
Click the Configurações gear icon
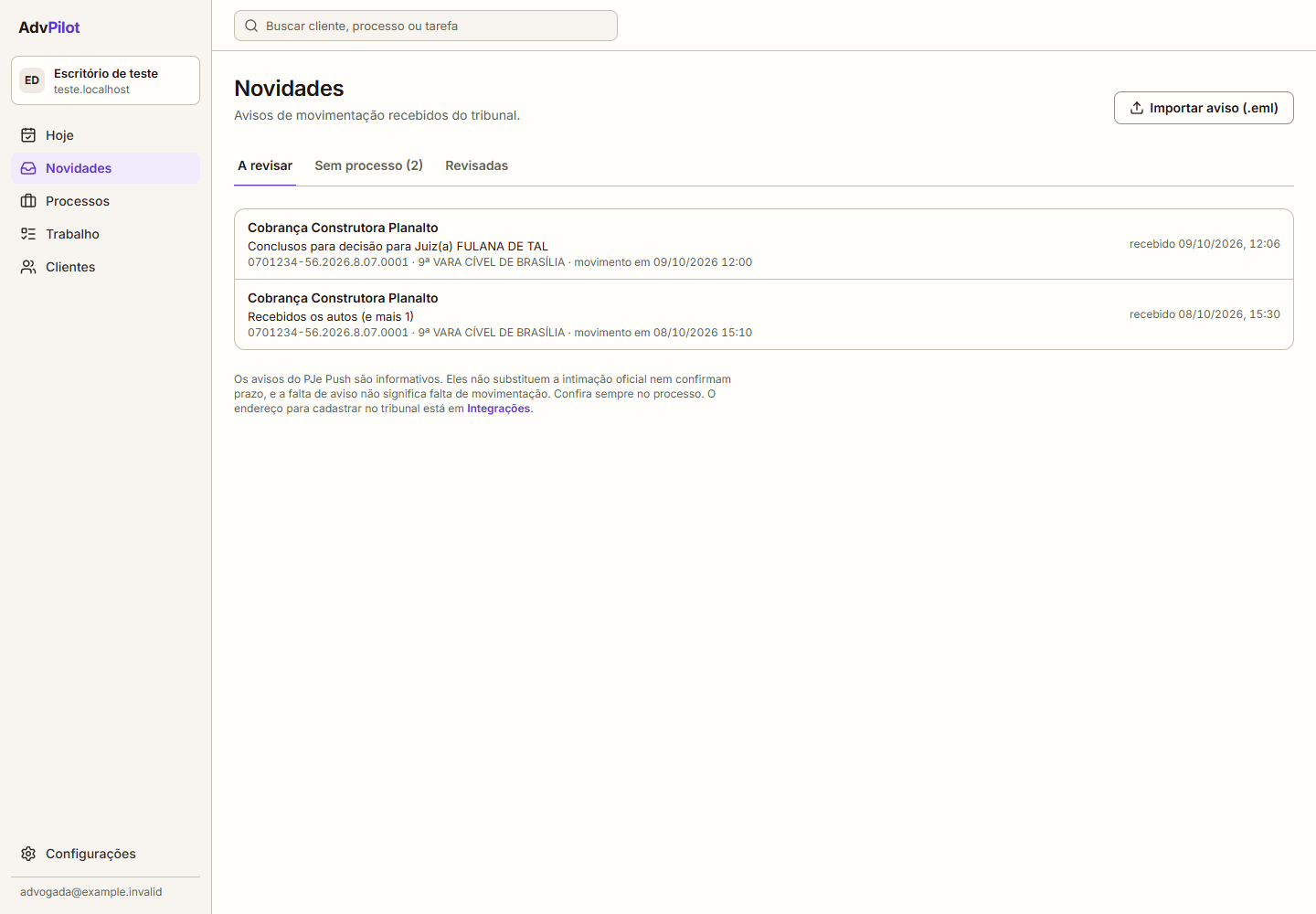[28, 854]
